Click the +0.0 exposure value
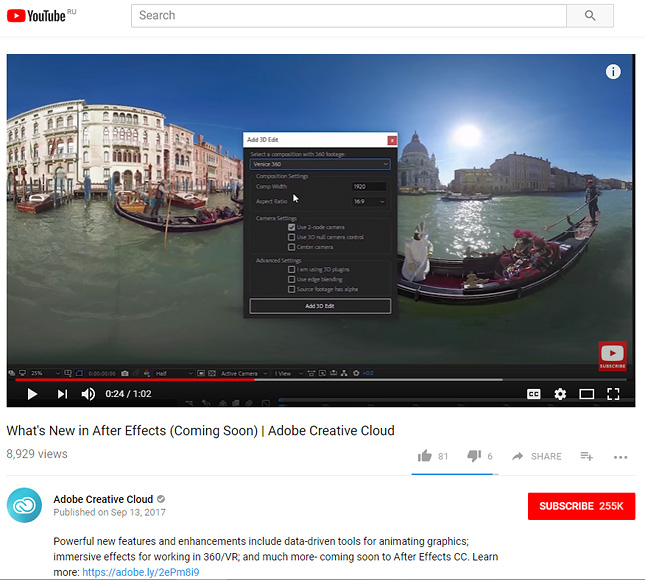The width and height of the screenshot is (645, 580). [x=368, y=373]
